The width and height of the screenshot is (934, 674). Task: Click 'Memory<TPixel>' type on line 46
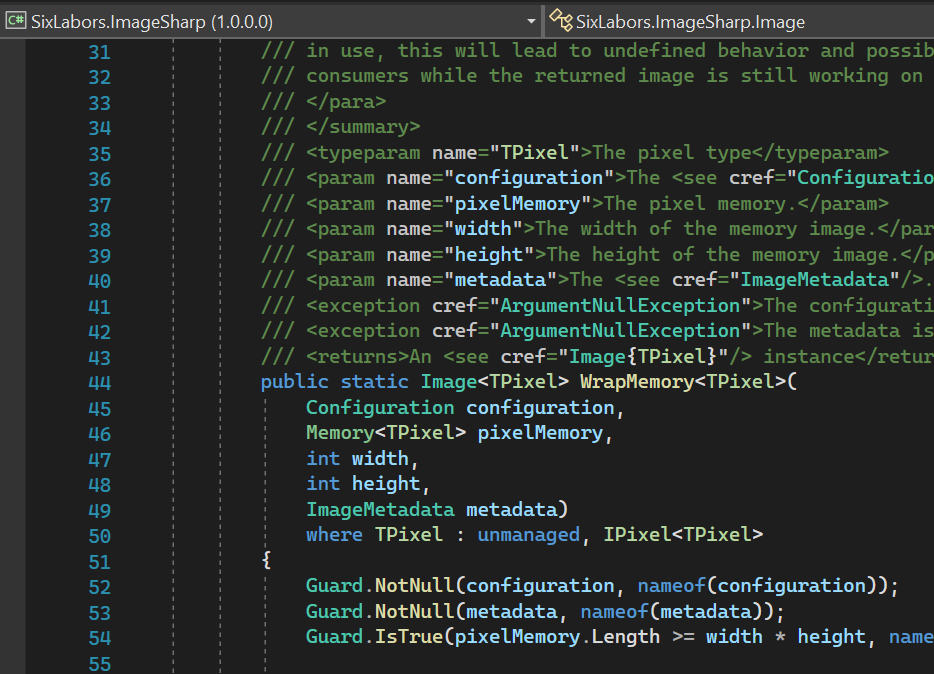[x=386, y=433]
